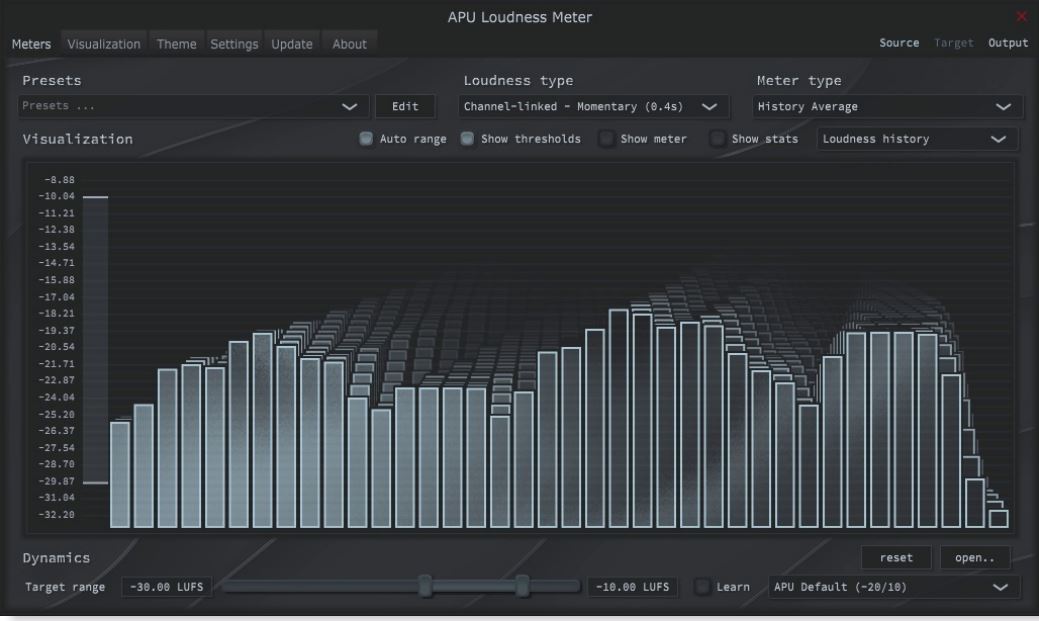Enable the Learn checkbox
The height and width of the screenshot is (621, 1039).
[x=702, y=587]
